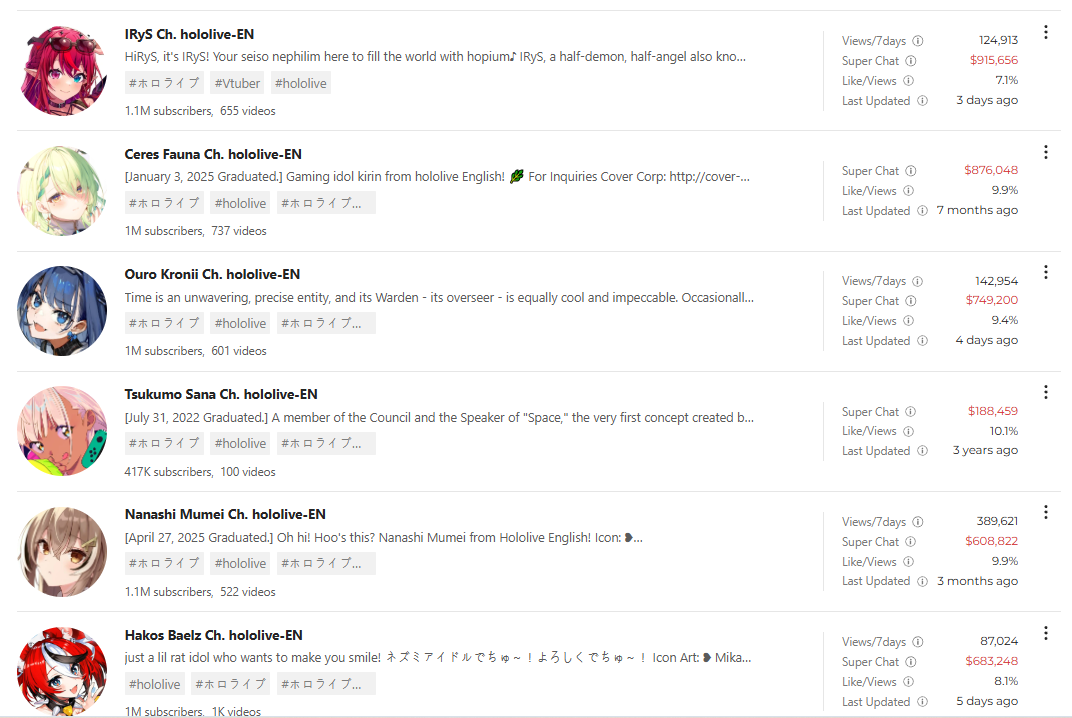1072x718 pixels.
Task: Open Ouro Kronii Ch. hololive-EN channel link
Action: tap(212, 274)
